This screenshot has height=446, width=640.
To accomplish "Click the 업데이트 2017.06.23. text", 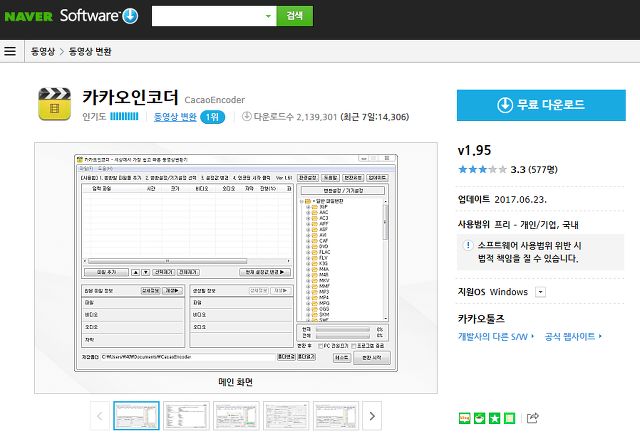I will 502,200.
